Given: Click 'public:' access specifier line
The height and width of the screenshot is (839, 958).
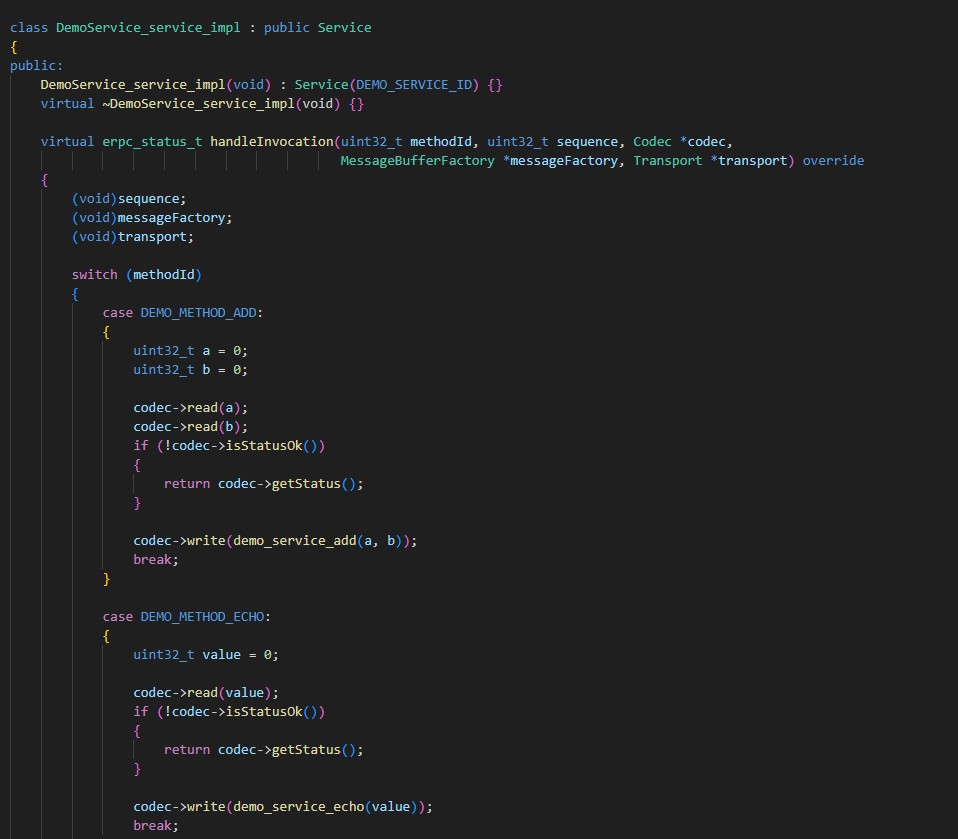Looking at the screenshot, I should [x=37, y=66].
